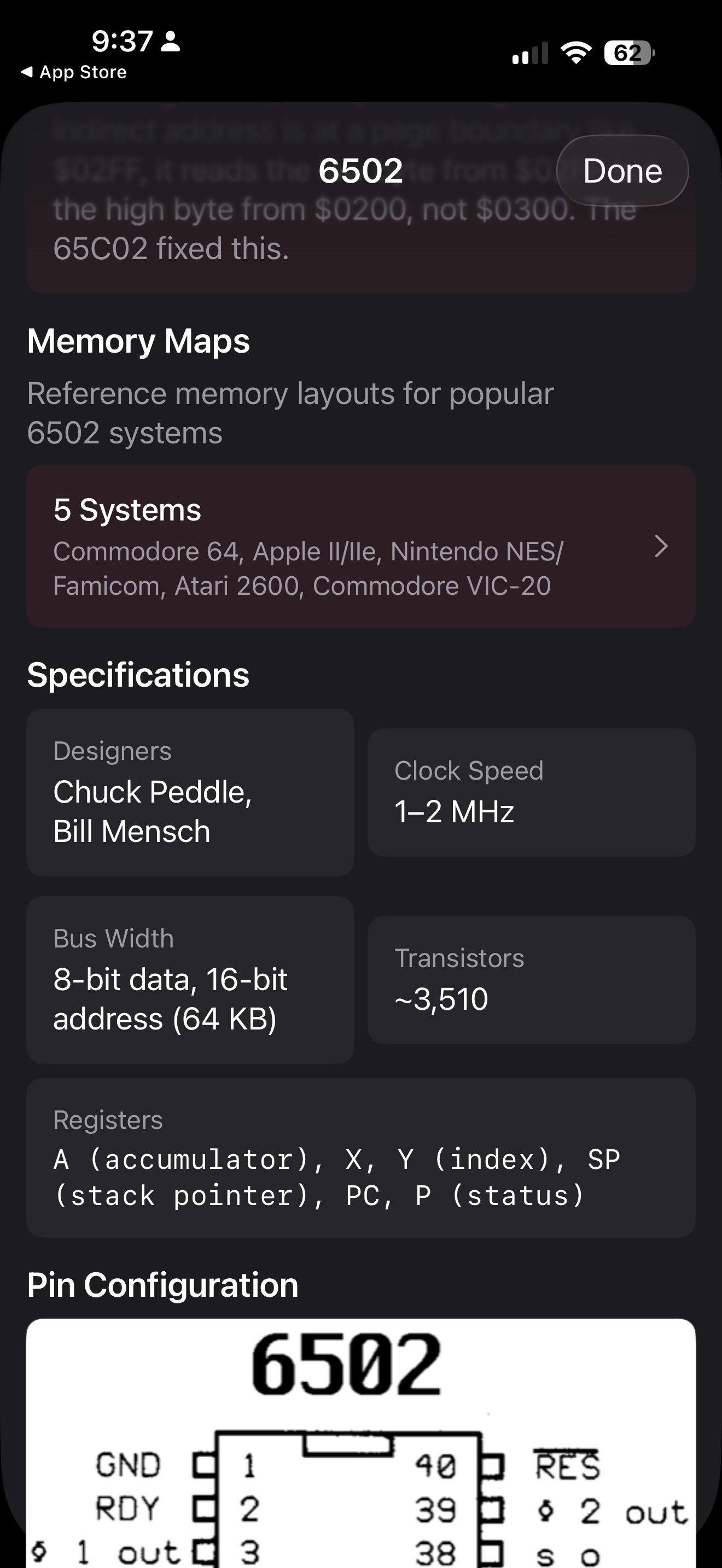Tap the 9:37 clock in status bar

122,42
